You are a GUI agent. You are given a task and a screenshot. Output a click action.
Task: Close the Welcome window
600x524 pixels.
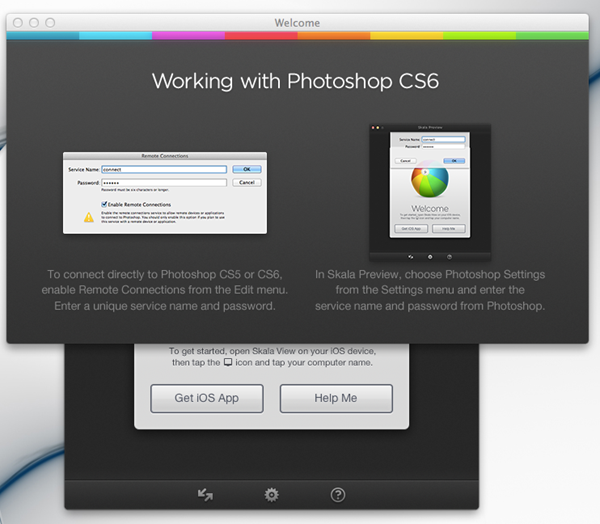point(18,23)
